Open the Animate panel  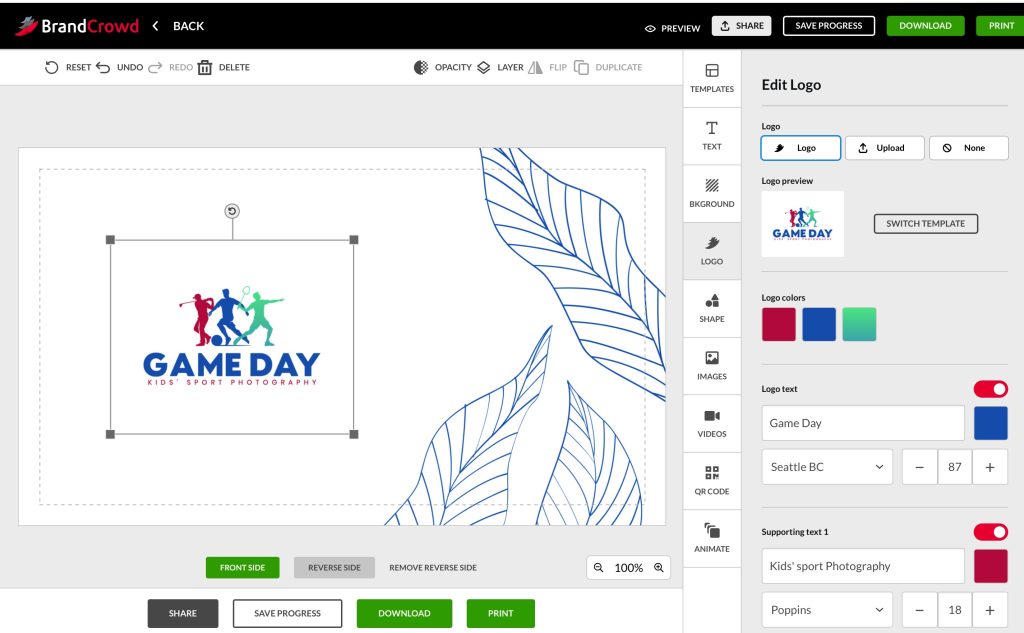pos(712,538)
